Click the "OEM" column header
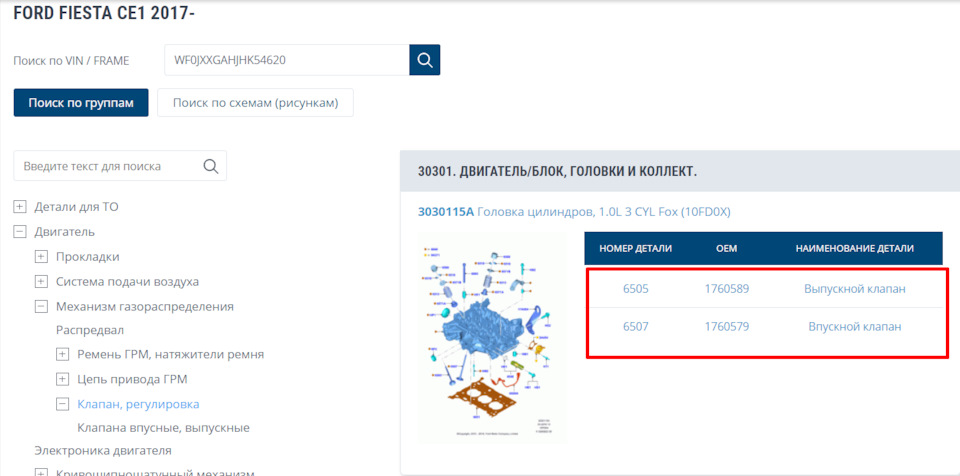 pyautogui.click(x=727, y=248)
